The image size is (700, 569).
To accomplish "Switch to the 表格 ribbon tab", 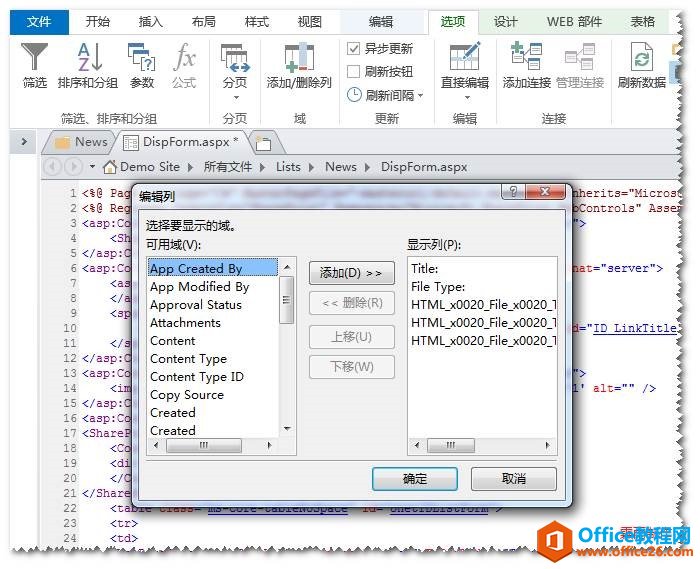I will pyautogui.click(x=642, y=22).
